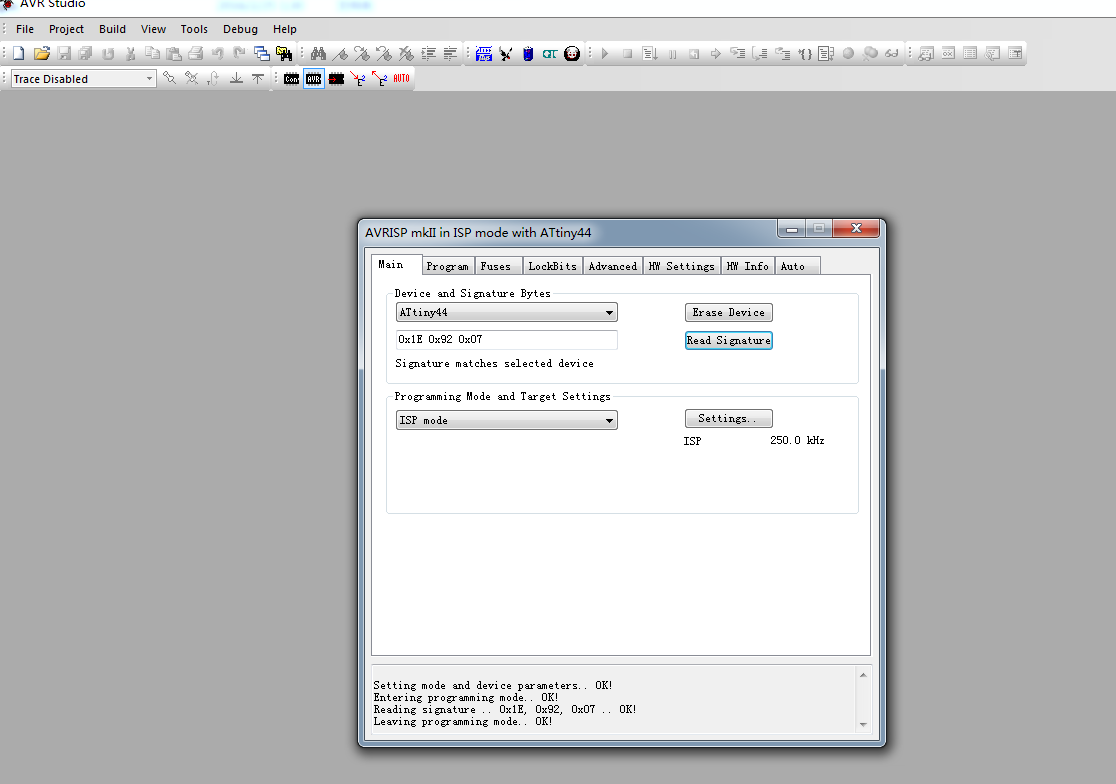Screen dimensions: 1116x784
Task: Click the Find in Files icon
Action: coord(284,53)
